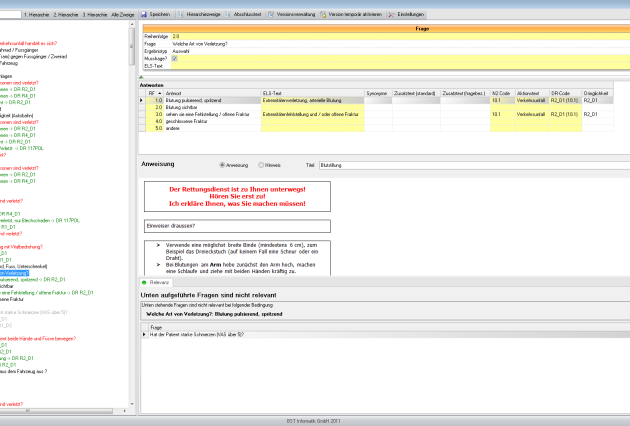Select answer 'geschlossene Fraktur'
Screen dimensions: 630x426
click(213, 121)
